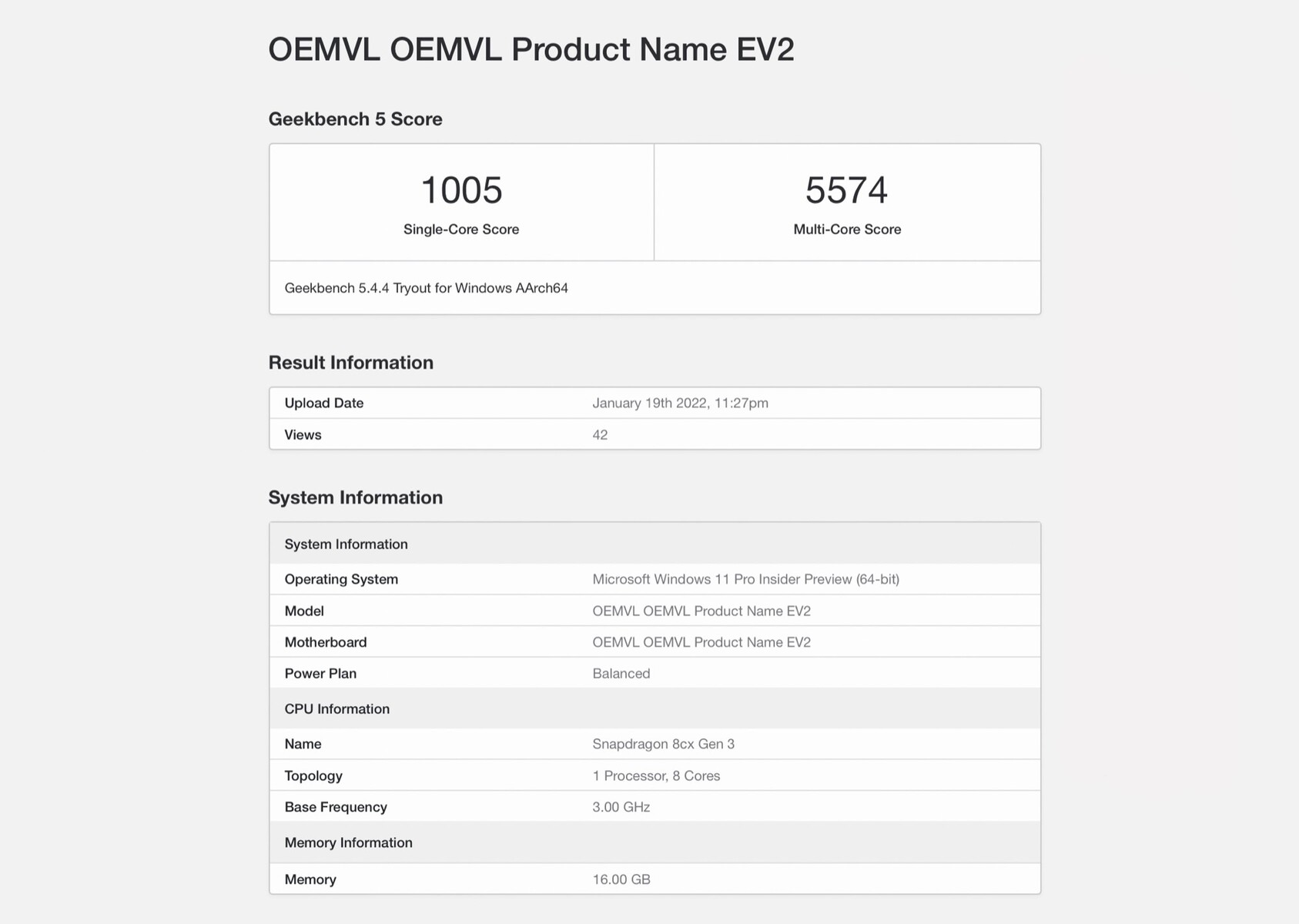
Task: Click the Motherboard row's product name value
Action: coord(701,642)
